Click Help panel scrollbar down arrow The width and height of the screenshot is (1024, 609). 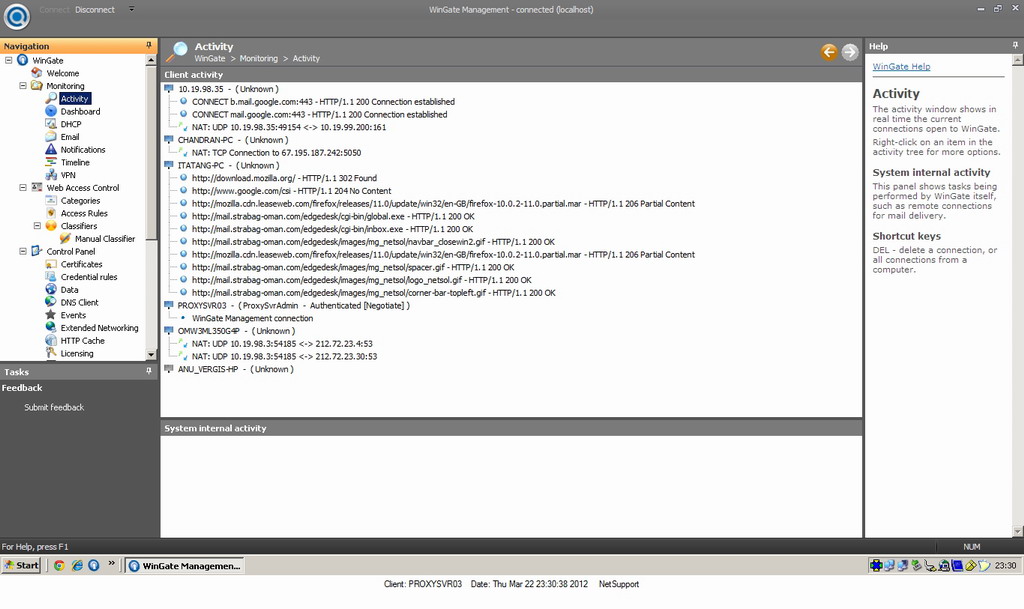click(1017, 531)
